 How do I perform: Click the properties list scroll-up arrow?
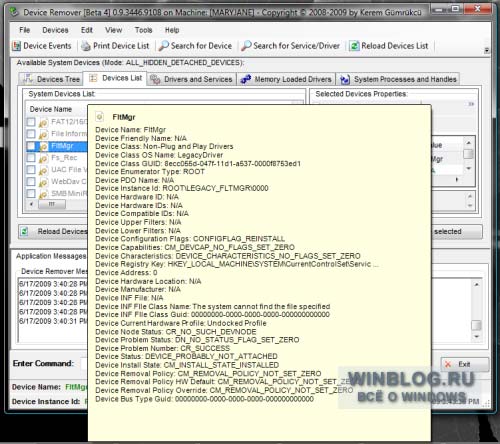[x=469, y=143]
